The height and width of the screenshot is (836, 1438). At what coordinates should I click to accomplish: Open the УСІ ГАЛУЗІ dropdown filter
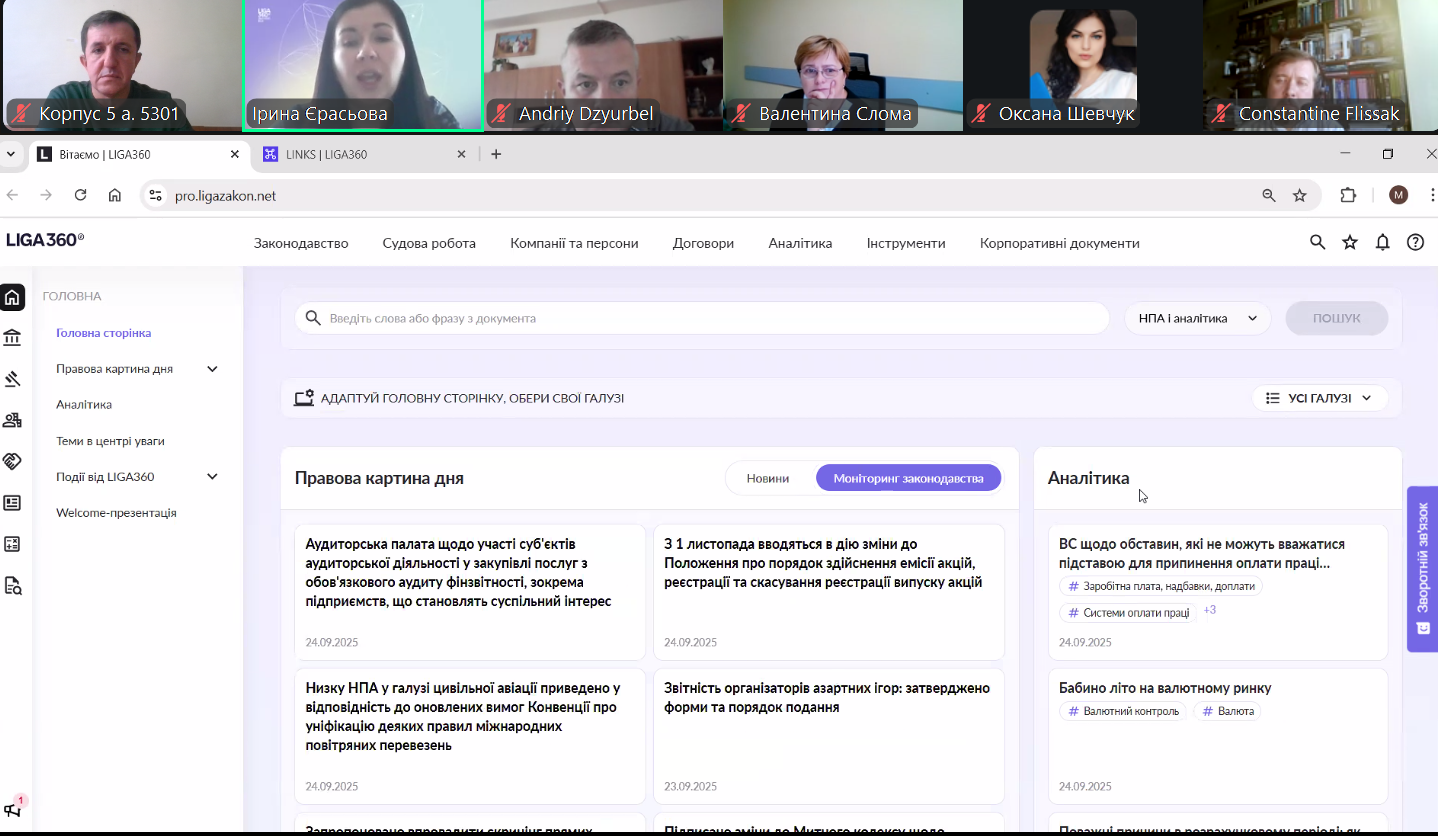[x=1319, y=398]
